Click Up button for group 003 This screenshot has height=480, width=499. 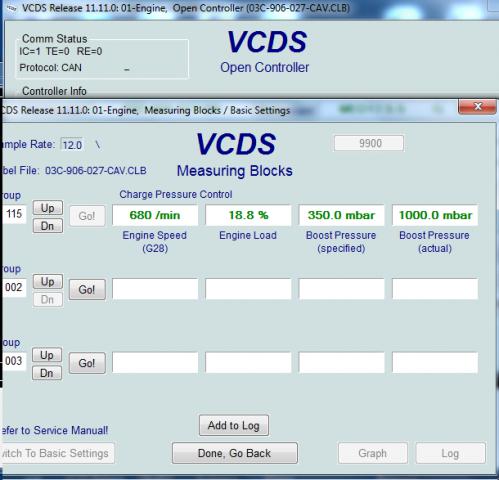tap(47, 355)
